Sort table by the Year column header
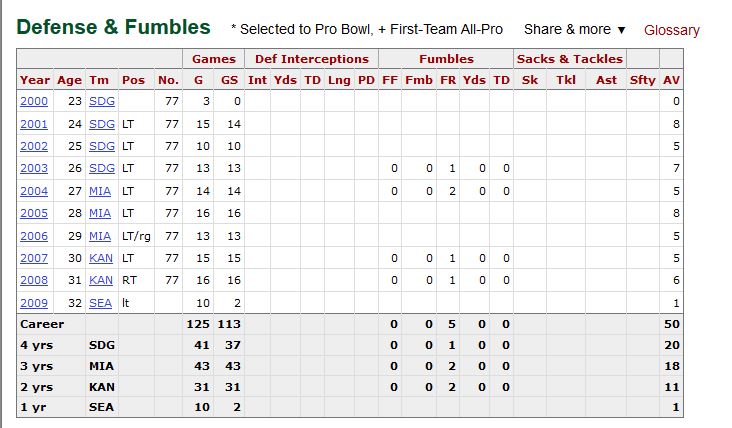The width and height of the screenshot is (732, 428). click(34, 79)
